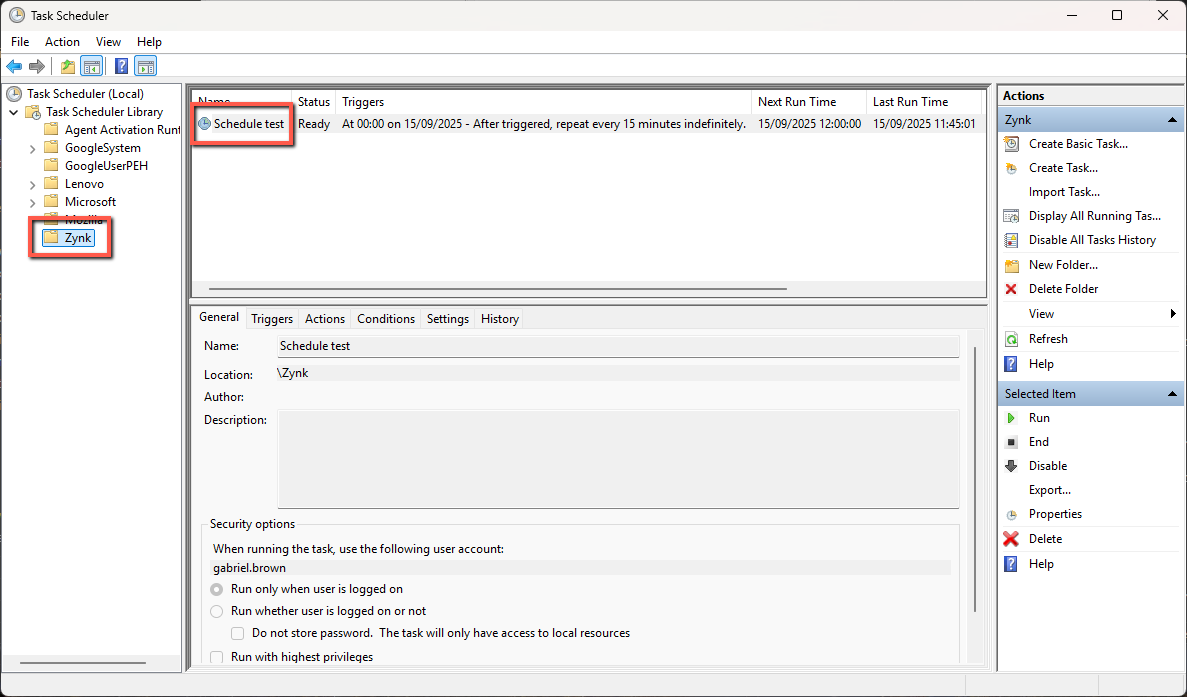The width and height of the screenshot is (1187, 697).
Task: Click the General tab vertical scrollbar
Action: click(975, 479)
